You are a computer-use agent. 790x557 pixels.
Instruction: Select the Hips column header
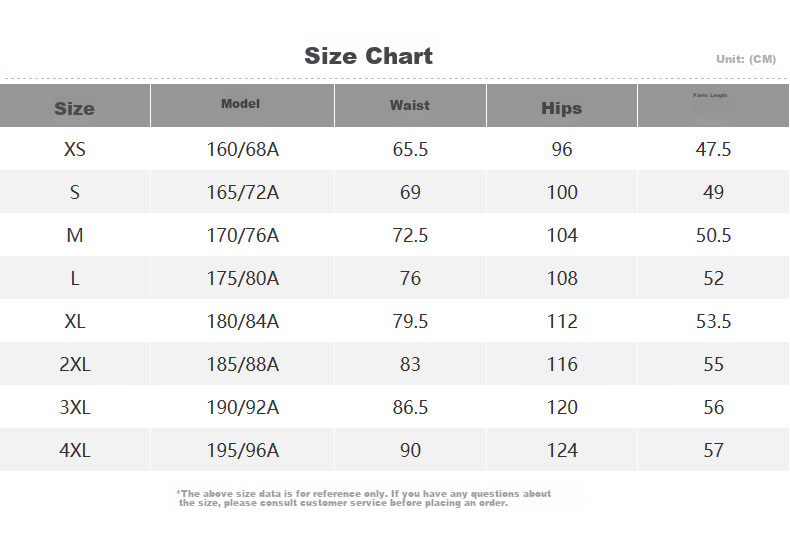click(x=561, y=108)
